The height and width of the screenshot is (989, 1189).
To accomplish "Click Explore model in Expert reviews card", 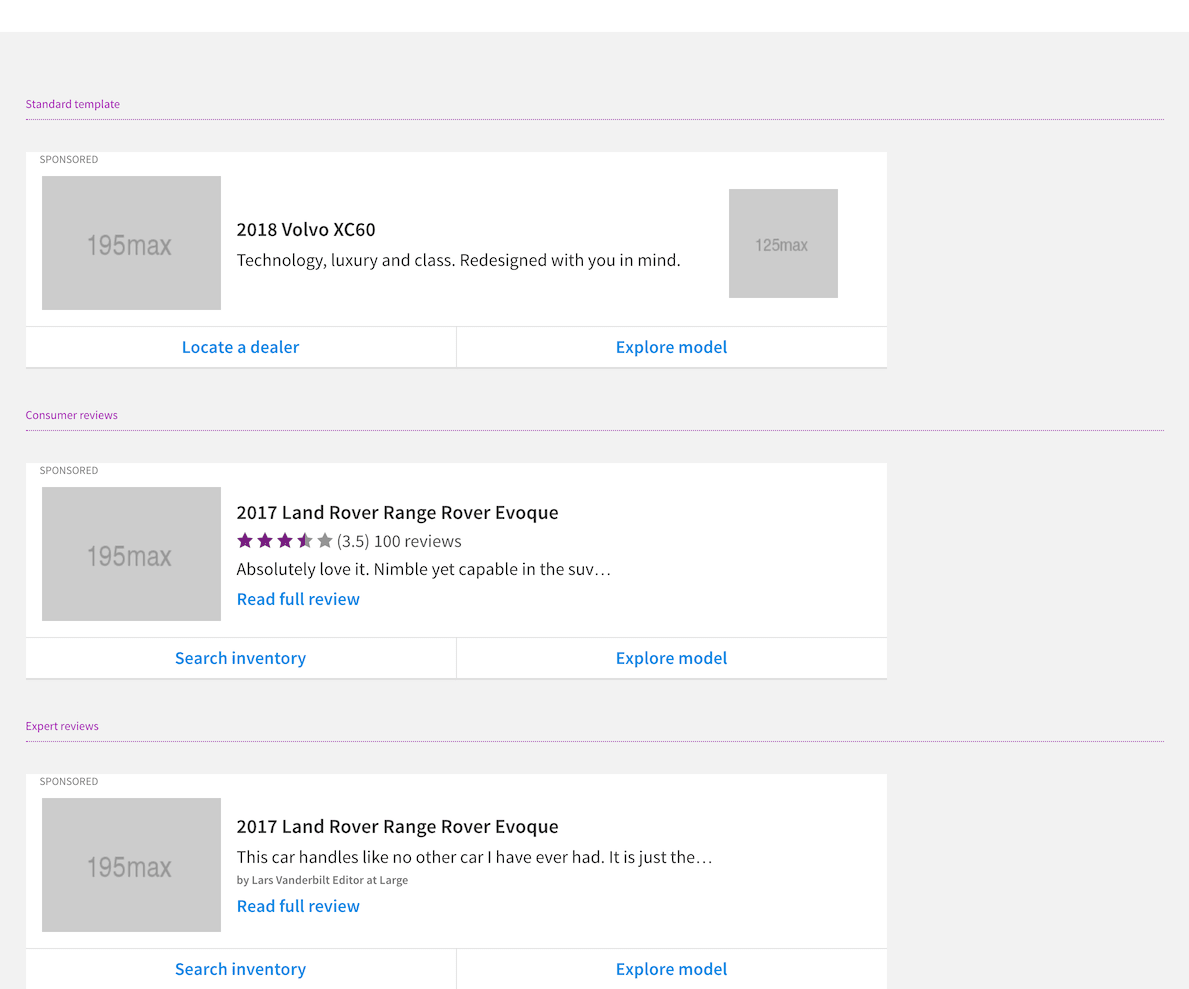I will [x=671, y=969].
